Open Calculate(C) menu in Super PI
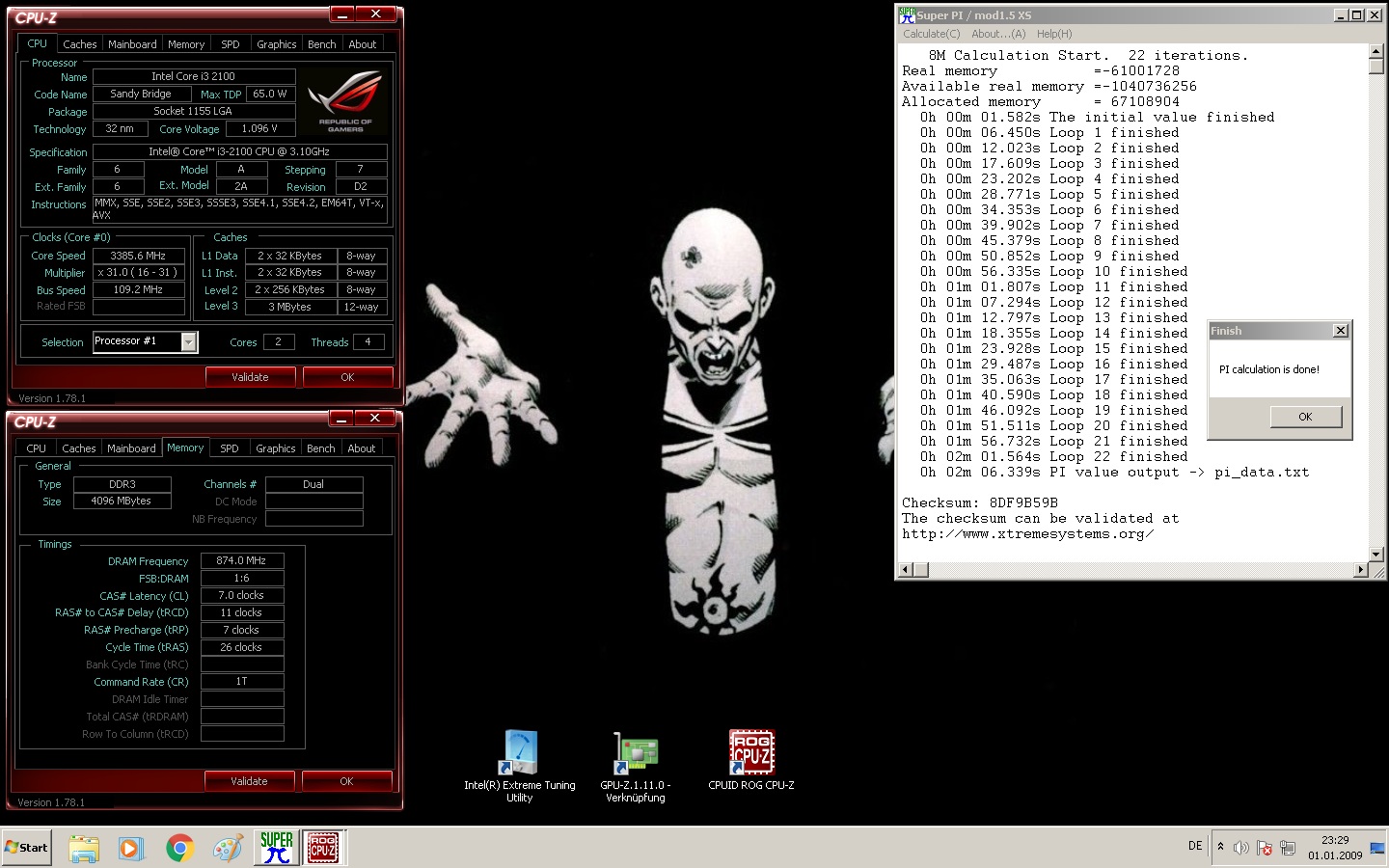1389x868 pixels. [931, 34]
